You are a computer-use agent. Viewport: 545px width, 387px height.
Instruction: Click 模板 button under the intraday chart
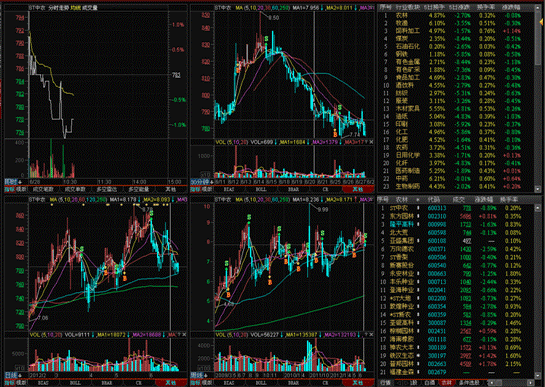[22, 190]
